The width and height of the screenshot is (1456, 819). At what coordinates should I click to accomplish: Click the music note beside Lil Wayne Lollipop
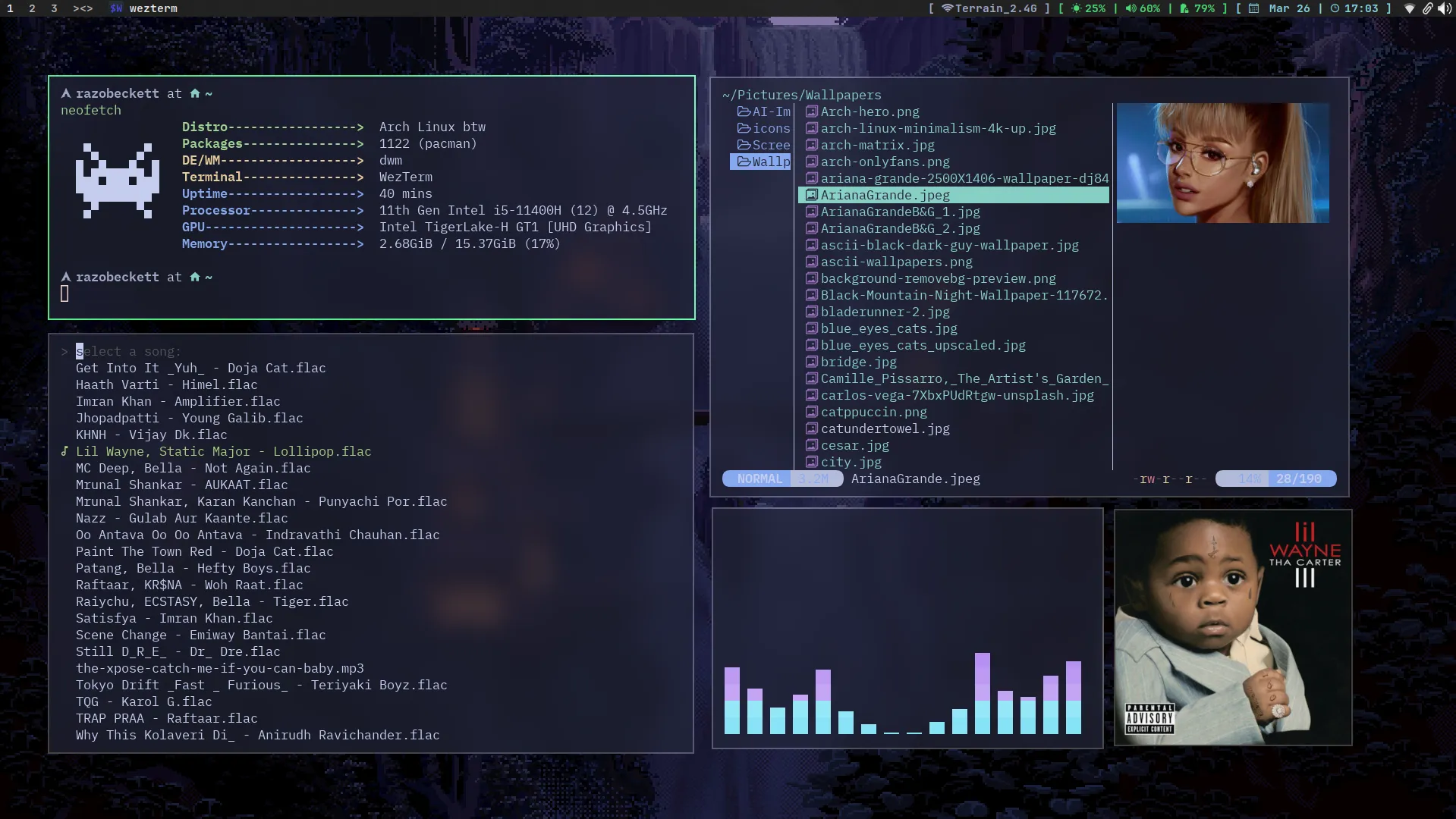64,451
